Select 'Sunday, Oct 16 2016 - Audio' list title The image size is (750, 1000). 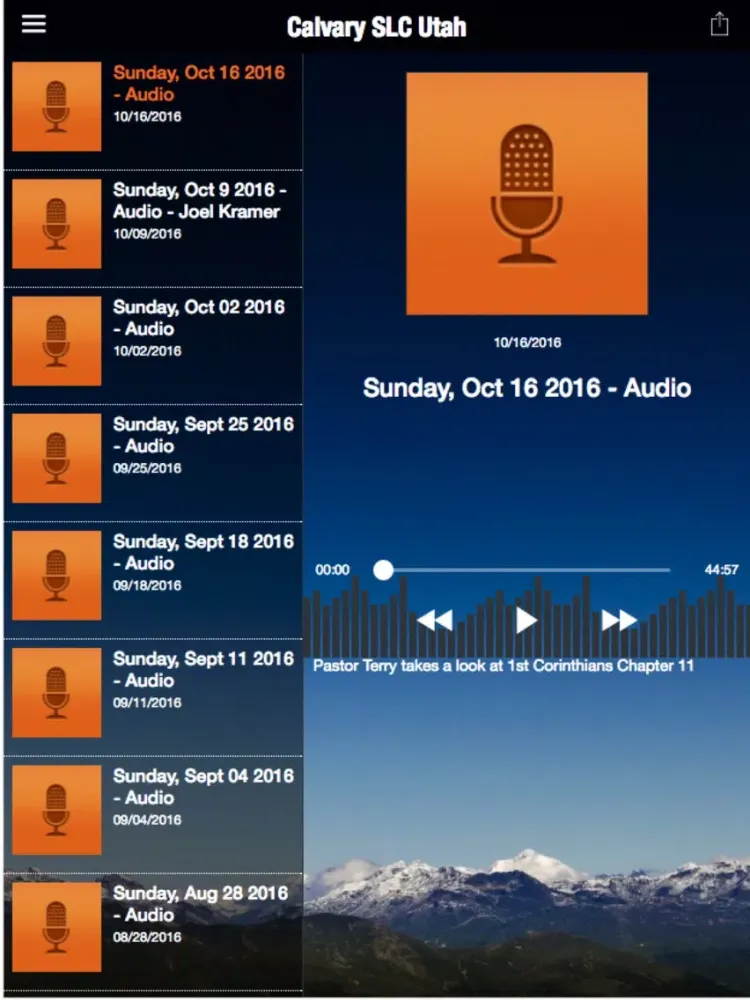(x=199, y=83)
